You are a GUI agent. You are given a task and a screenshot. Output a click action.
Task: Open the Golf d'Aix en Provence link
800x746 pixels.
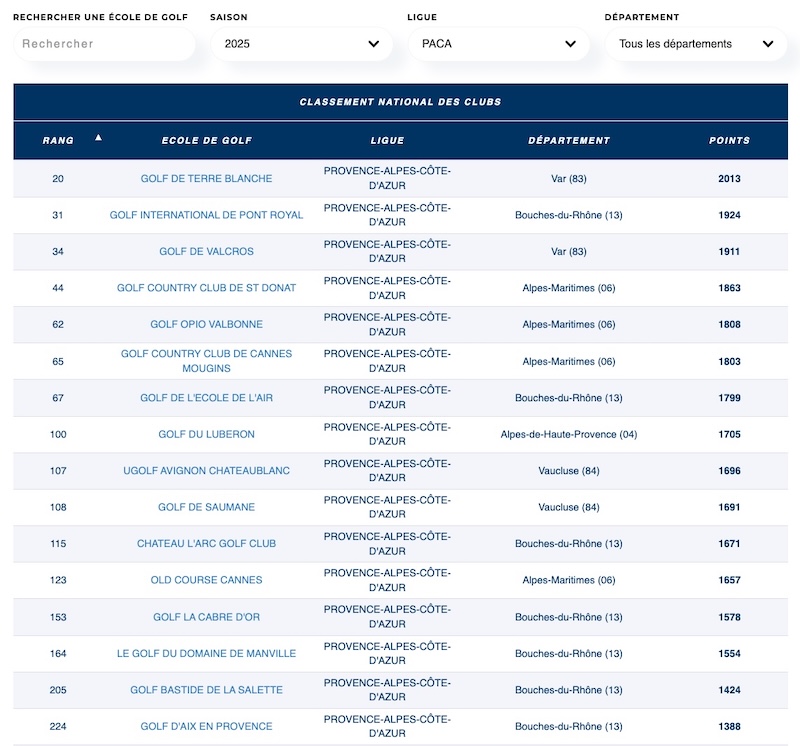(207, 726)
